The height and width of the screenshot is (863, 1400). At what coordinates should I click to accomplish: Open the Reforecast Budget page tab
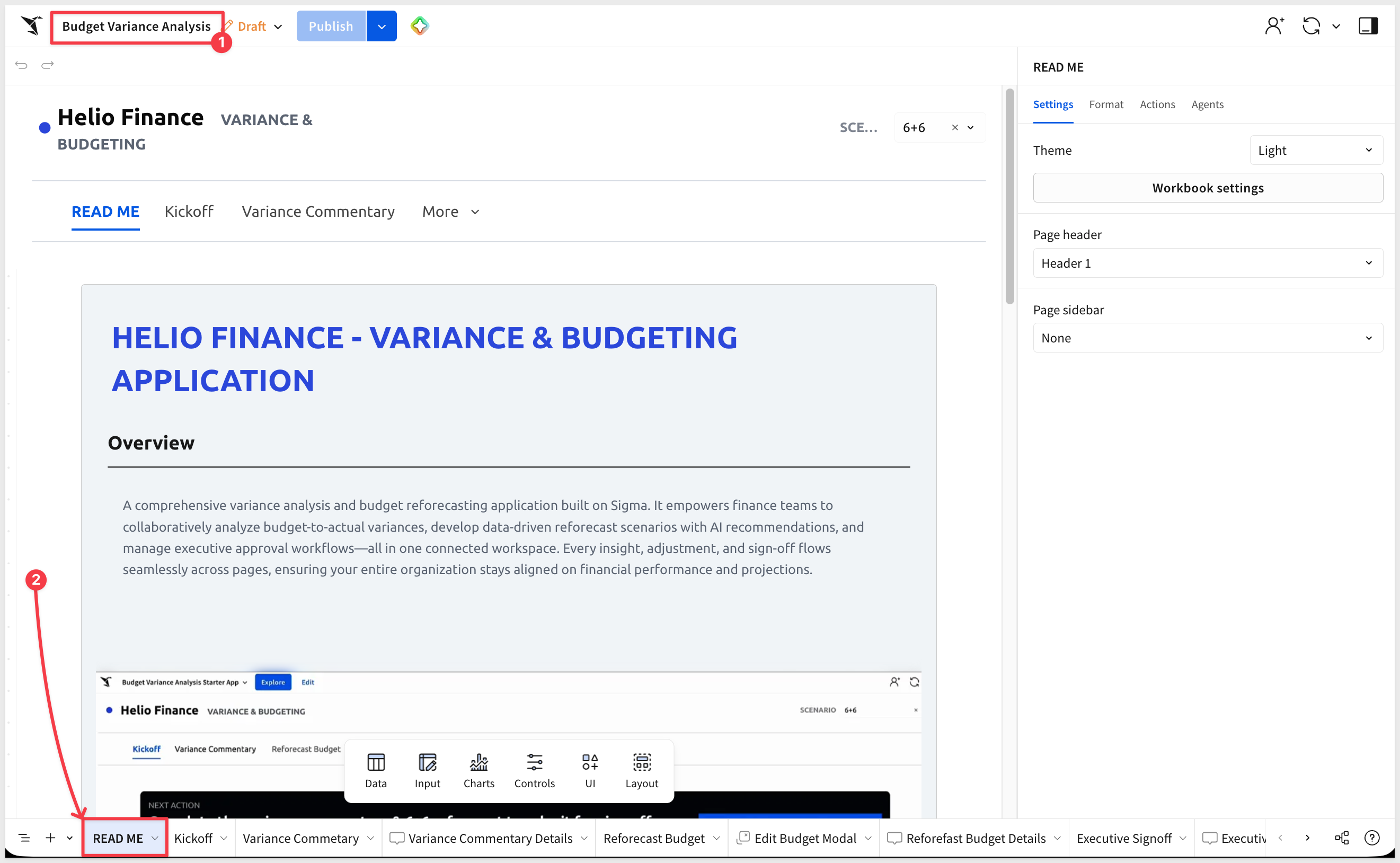tap(654, 838)
